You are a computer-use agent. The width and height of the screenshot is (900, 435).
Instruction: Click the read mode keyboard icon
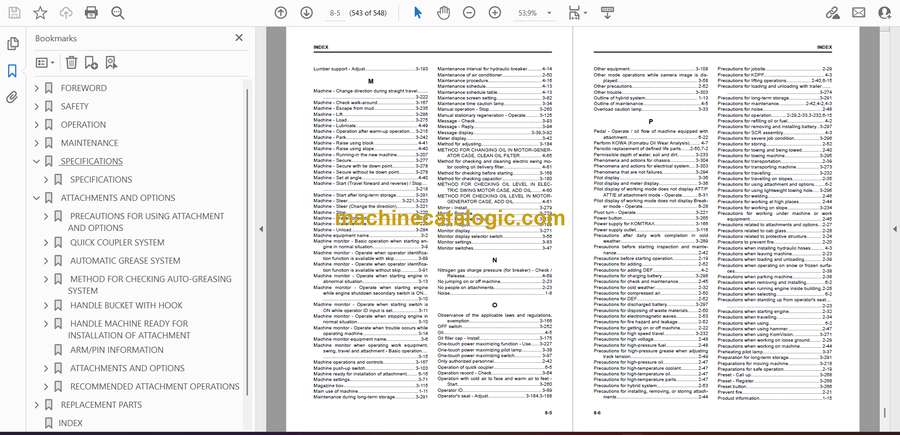coord(607,13)
